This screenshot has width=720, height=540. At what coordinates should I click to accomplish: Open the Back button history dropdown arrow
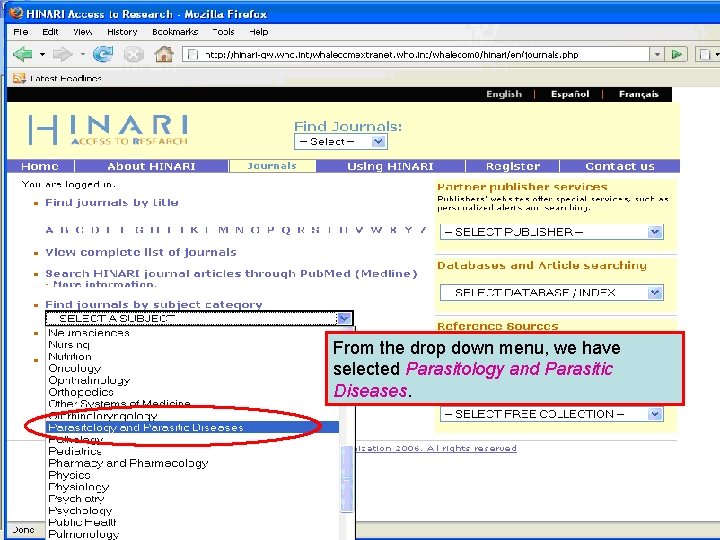tap(42, 55)
